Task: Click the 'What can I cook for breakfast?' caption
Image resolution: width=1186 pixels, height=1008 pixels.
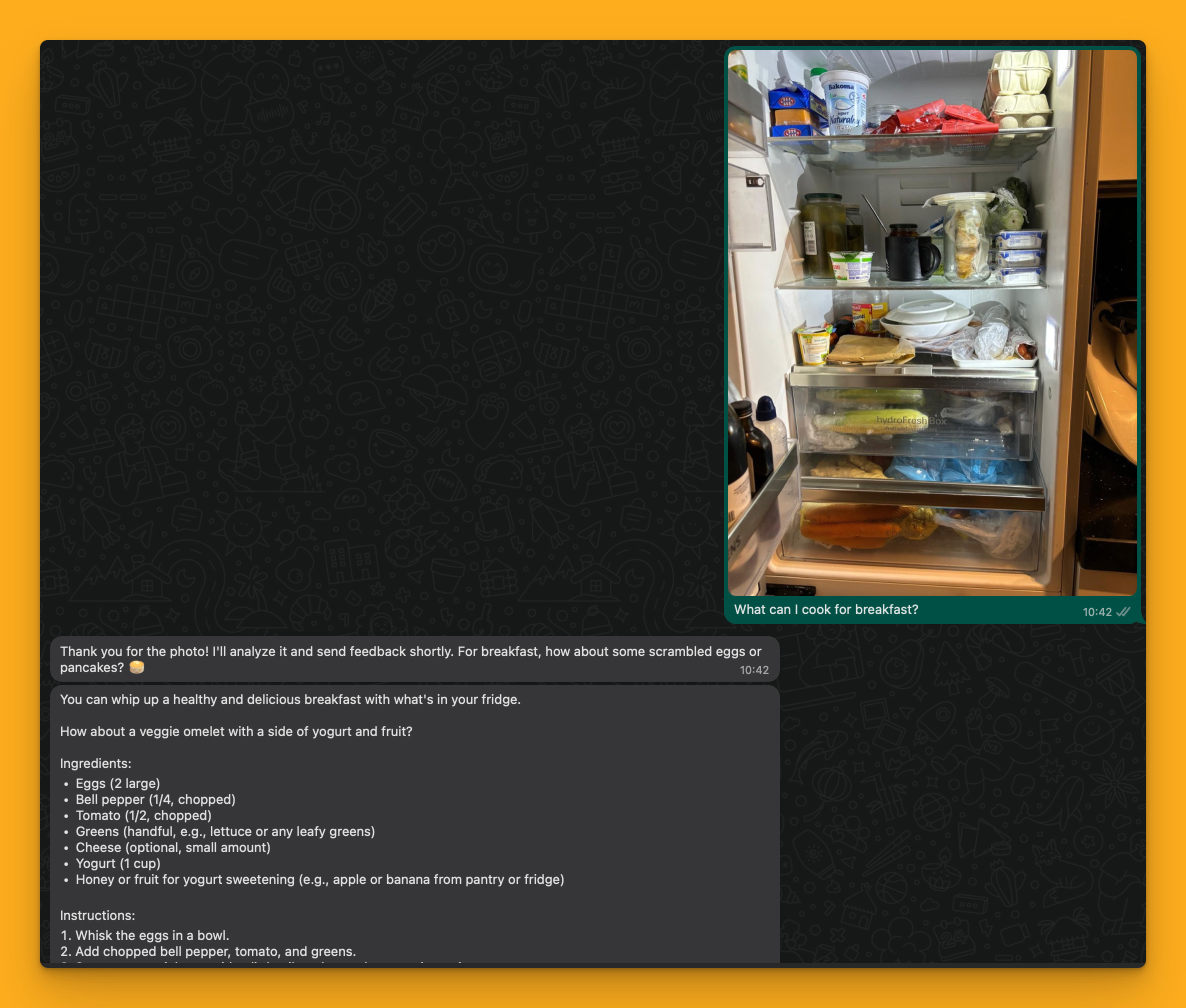Action: pos(825,609)
